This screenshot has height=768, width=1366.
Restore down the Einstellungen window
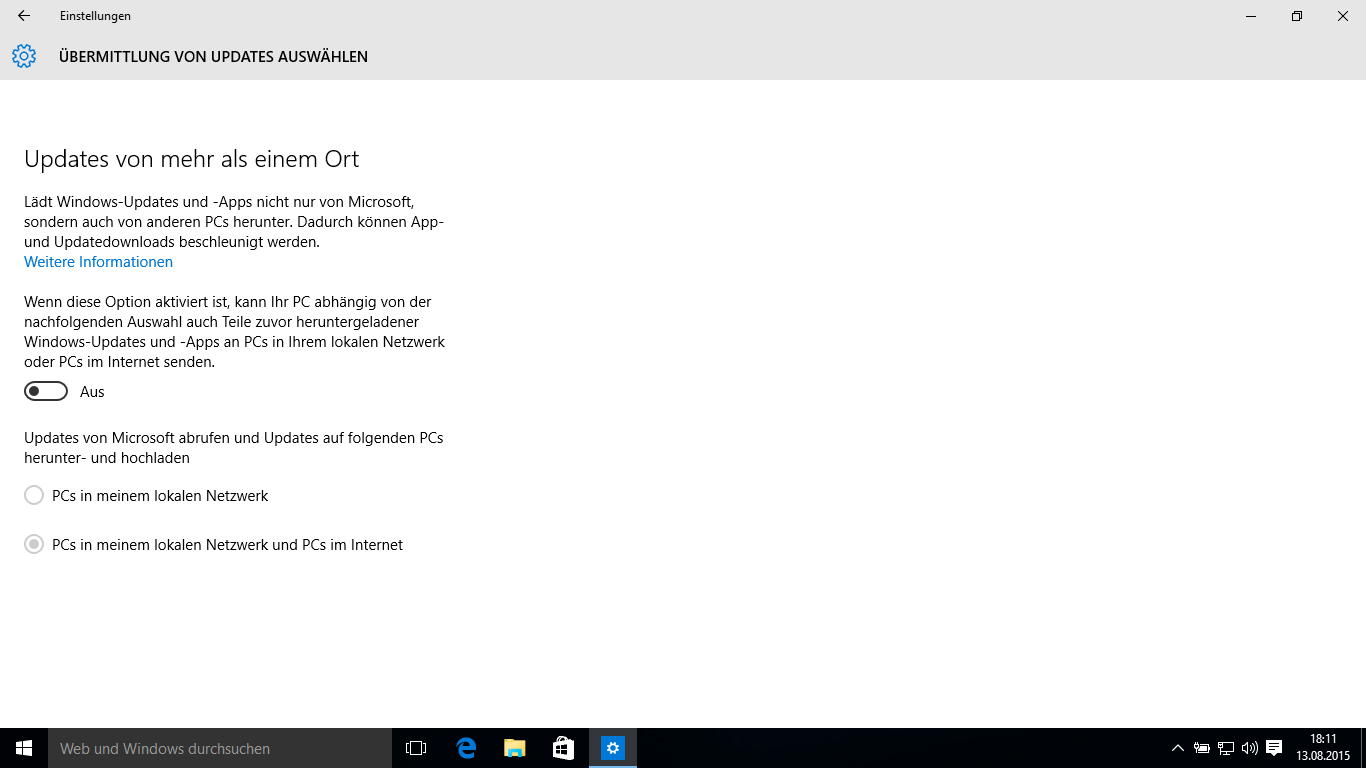click(x=1297, y=16)
